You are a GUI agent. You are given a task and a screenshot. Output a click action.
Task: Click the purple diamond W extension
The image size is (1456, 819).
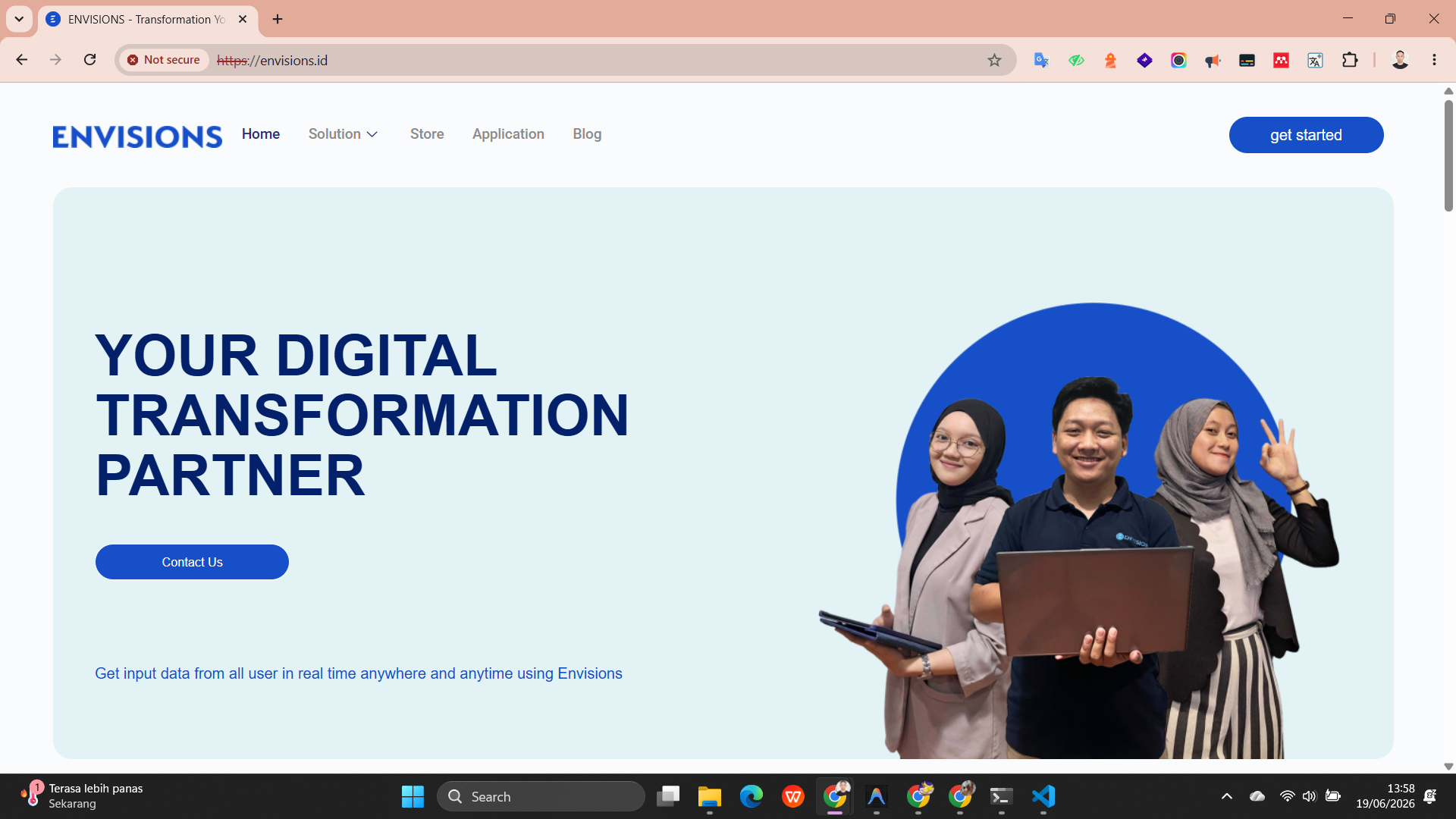coord(1144,60)
